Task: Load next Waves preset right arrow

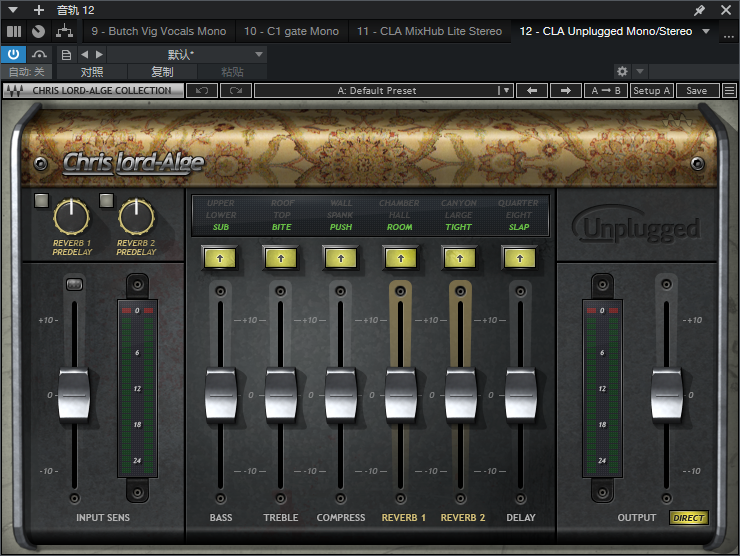Action: [x=566, y=91]
